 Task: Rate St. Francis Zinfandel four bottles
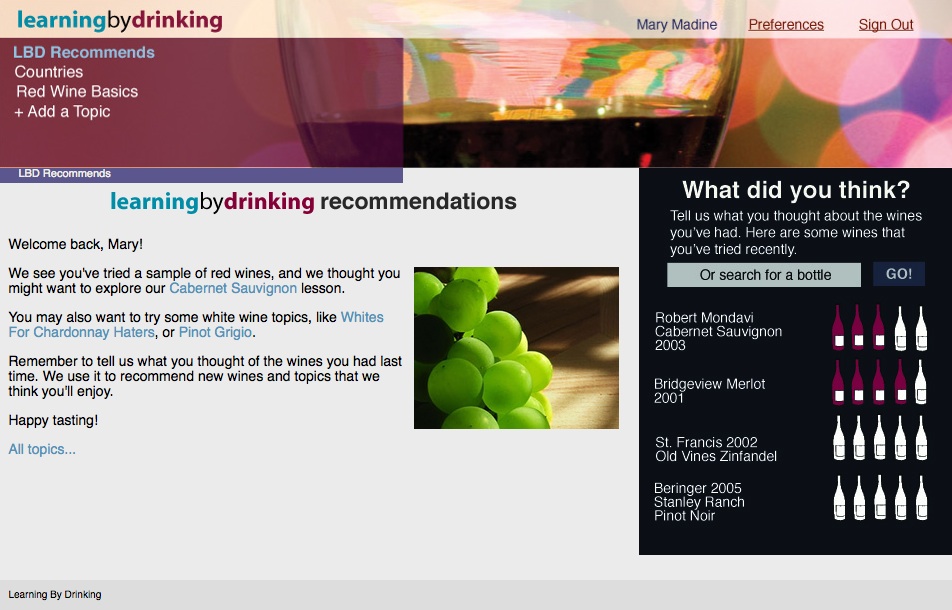point(900,438)
